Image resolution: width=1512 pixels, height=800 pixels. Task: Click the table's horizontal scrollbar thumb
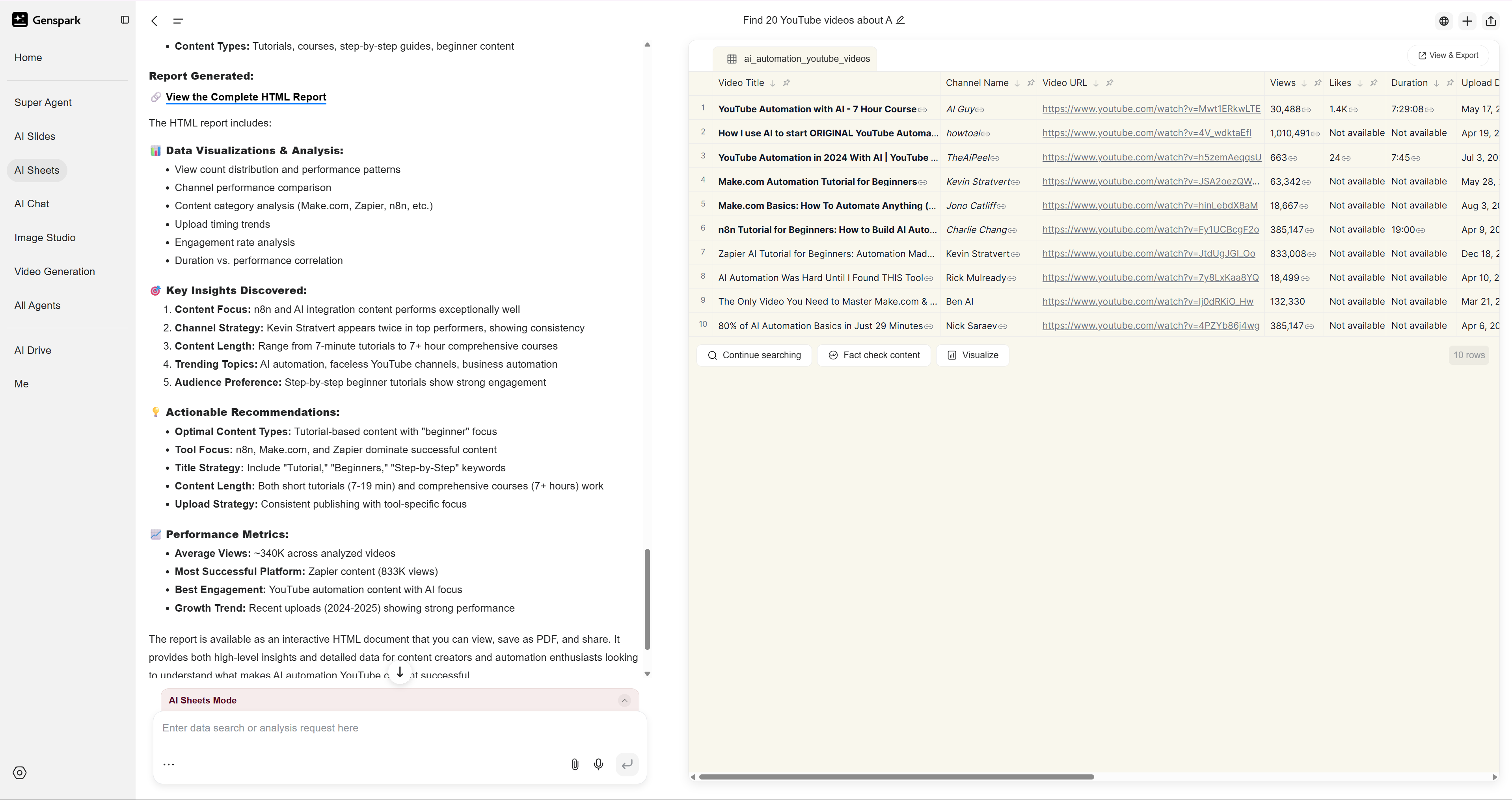pyautogui.click(x=896, y=776)
